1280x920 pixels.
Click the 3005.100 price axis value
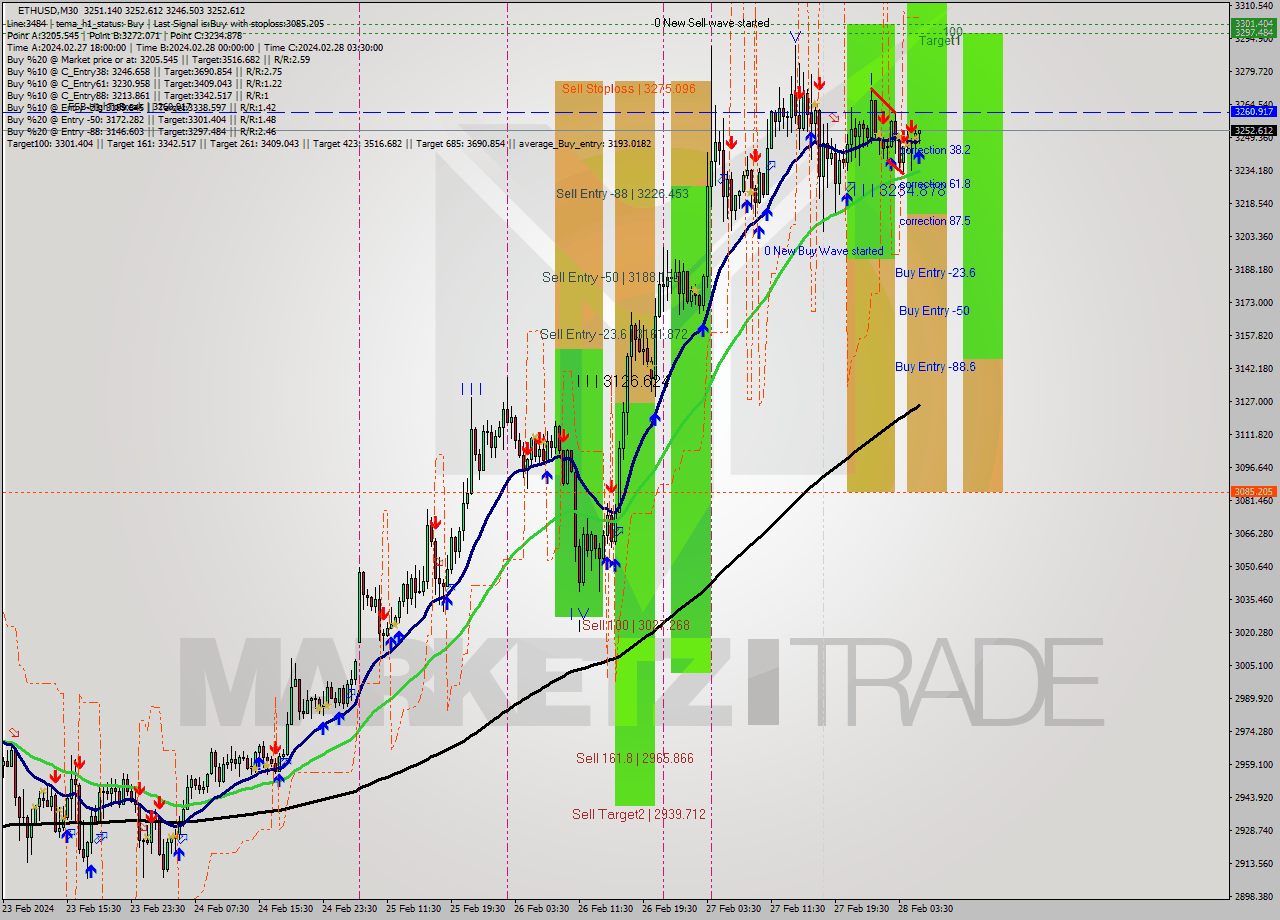pos(1254,666)
